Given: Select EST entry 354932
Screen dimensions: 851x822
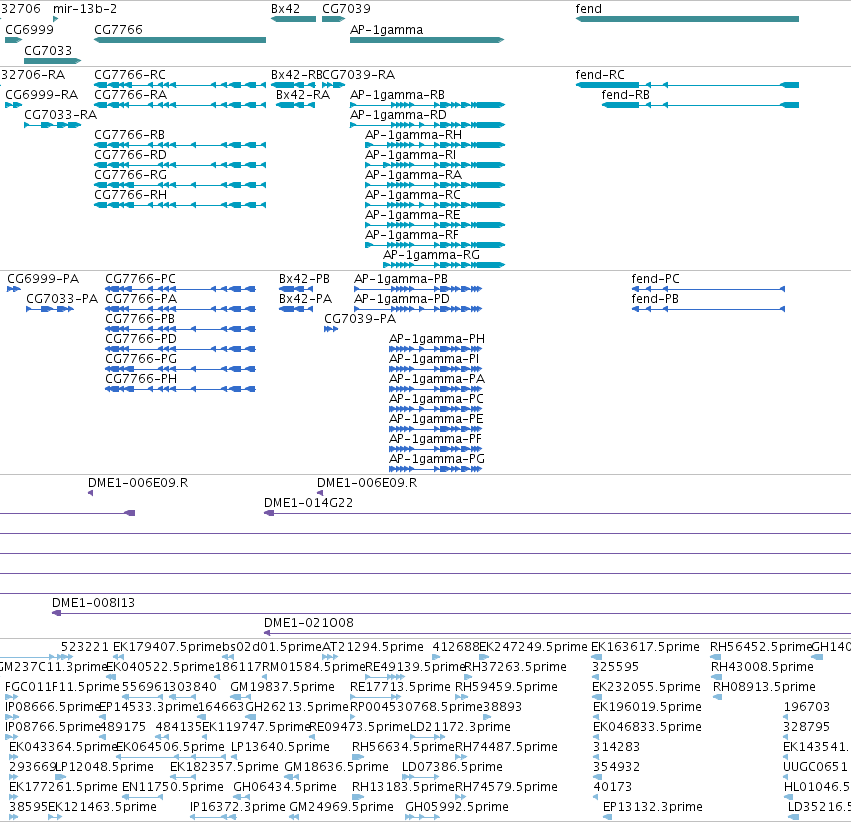Looking at the screenshot, I should pos(617,767).
